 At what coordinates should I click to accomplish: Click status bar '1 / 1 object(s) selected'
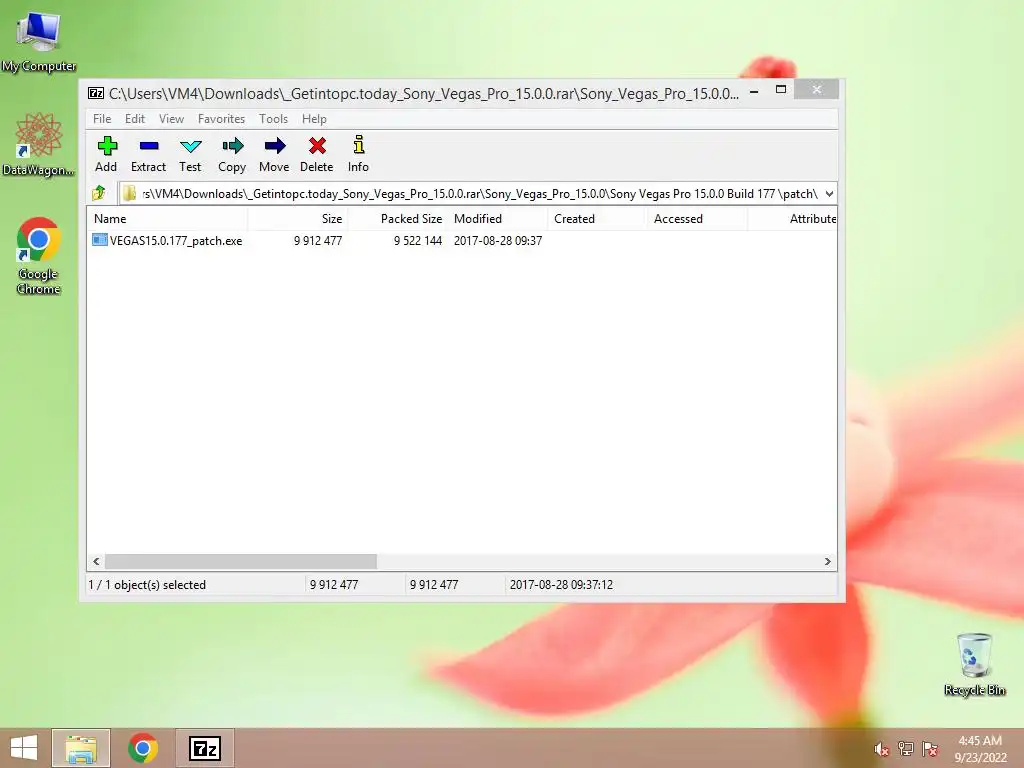(x=147, y=585)
